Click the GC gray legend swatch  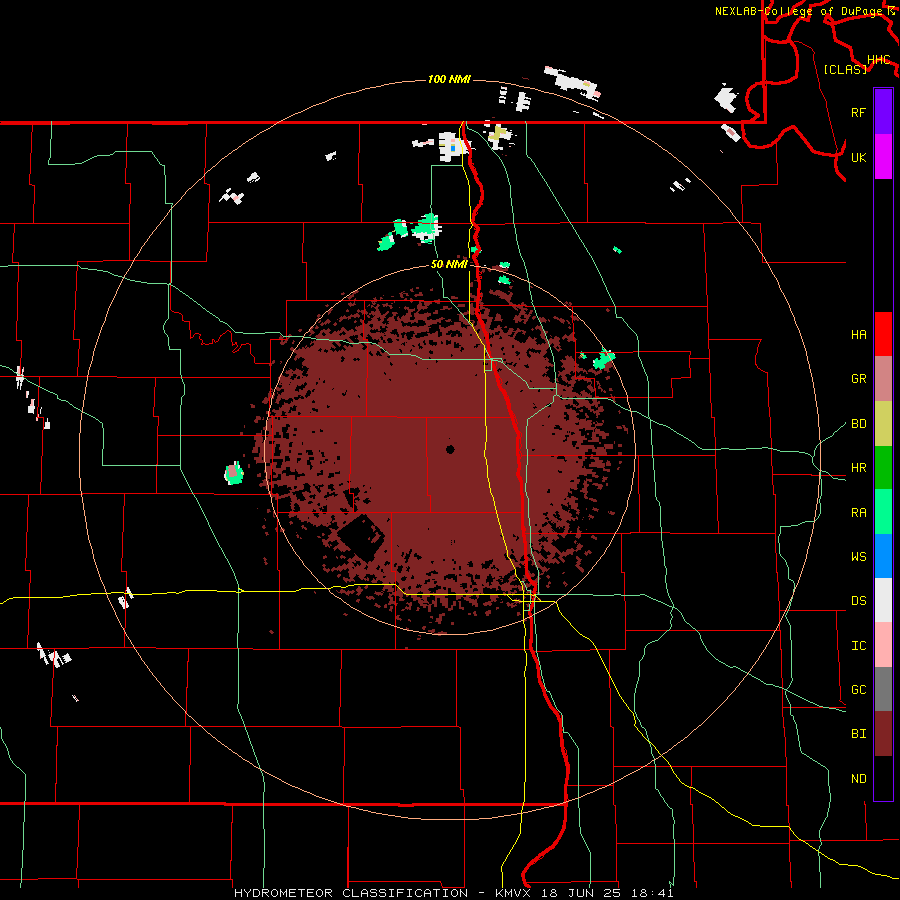click(883, 689)
